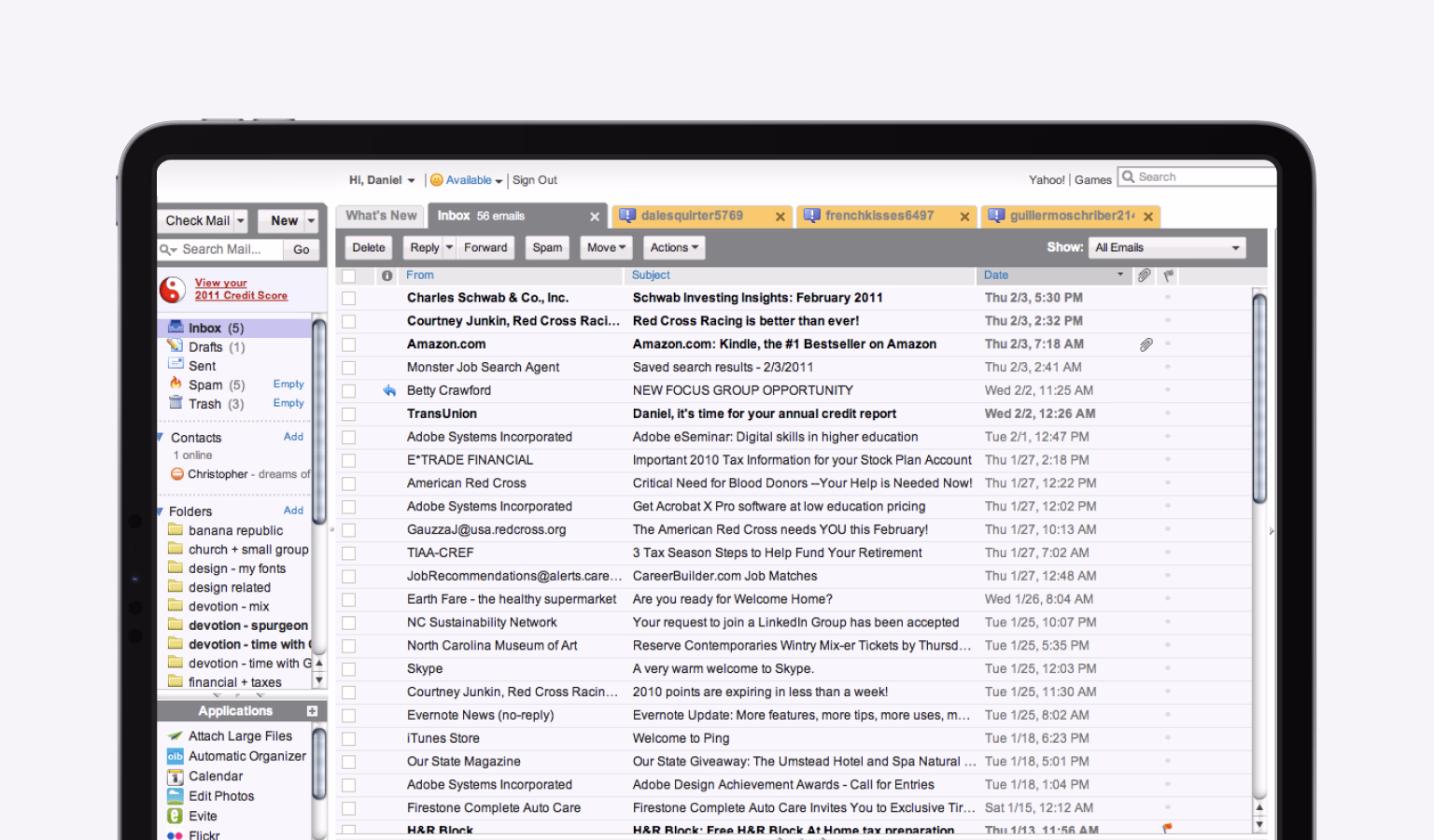The image size is (1434, 840).
Task: Check the Charles Schwab email checkbox
Action: (x=348, y=298)
